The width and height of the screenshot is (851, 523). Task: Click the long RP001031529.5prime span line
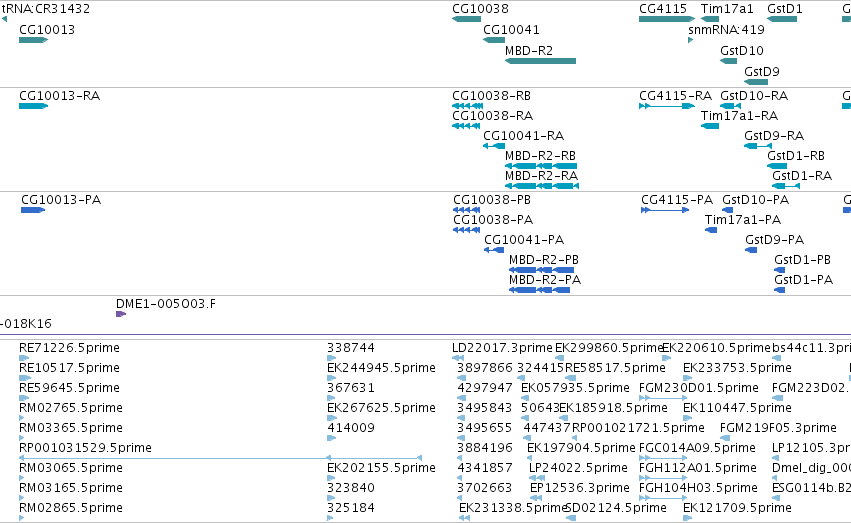point(220,458)
